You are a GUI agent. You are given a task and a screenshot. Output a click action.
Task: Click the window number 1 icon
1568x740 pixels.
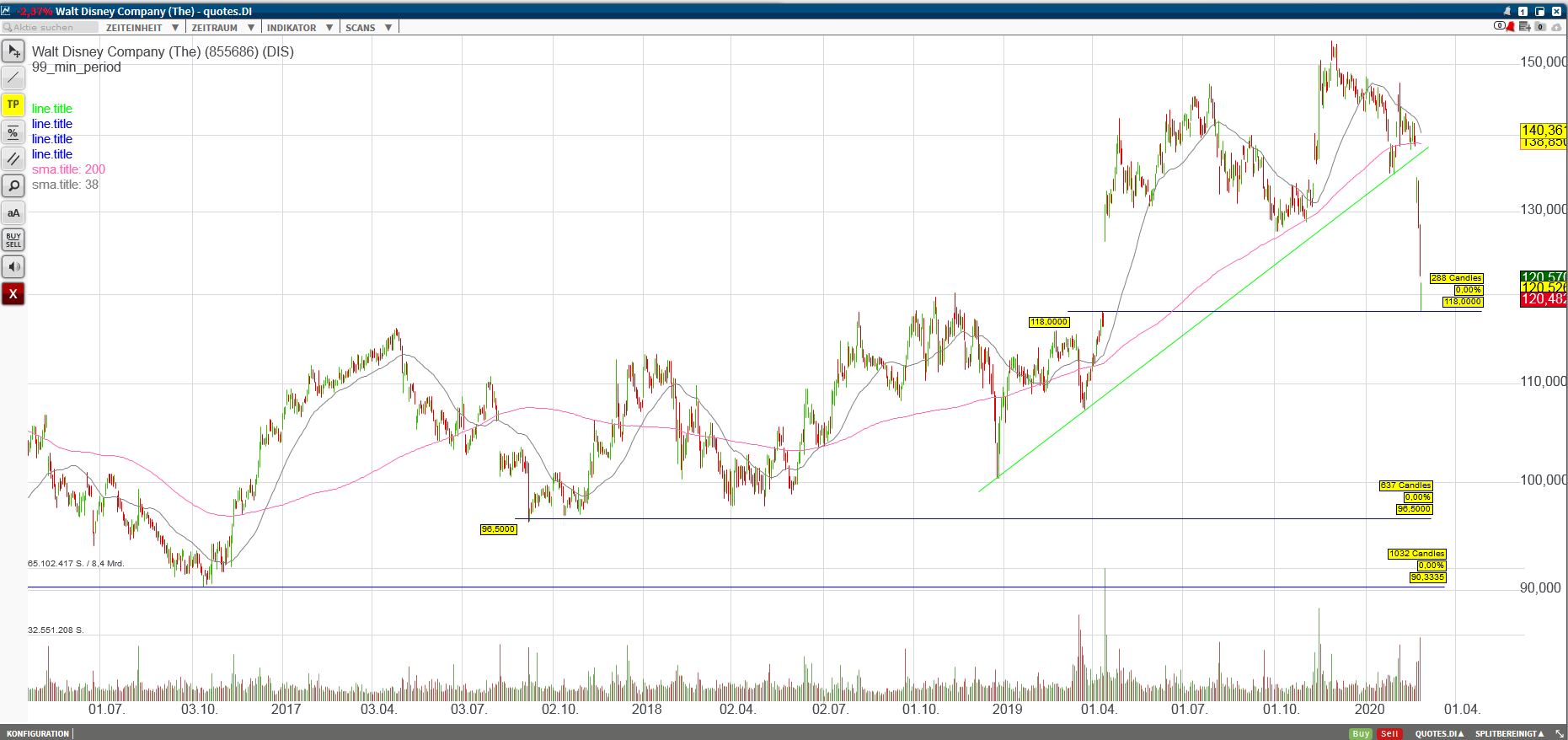pyautogui.click(x=1523, y=11)
